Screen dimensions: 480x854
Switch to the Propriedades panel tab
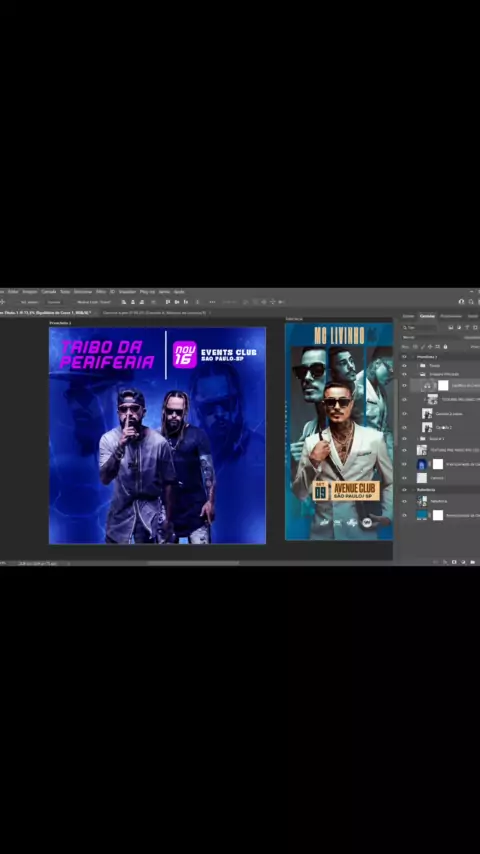pos(451,316)
